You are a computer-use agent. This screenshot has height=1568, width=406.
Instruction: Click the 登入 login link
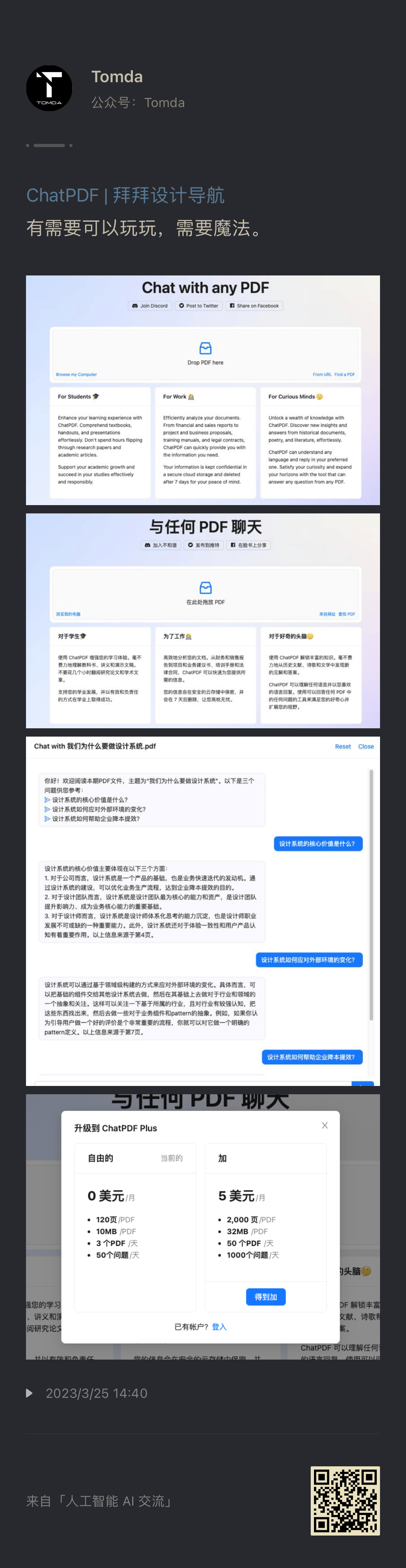(219, 1327)
